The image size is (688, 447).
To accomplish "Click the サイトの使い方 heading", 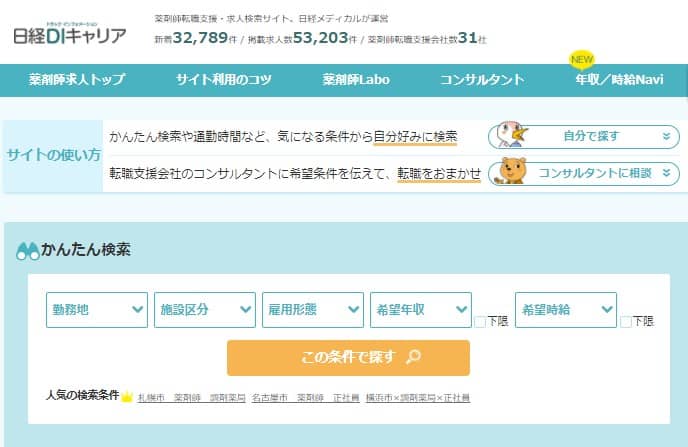I will tap(54, 155).
